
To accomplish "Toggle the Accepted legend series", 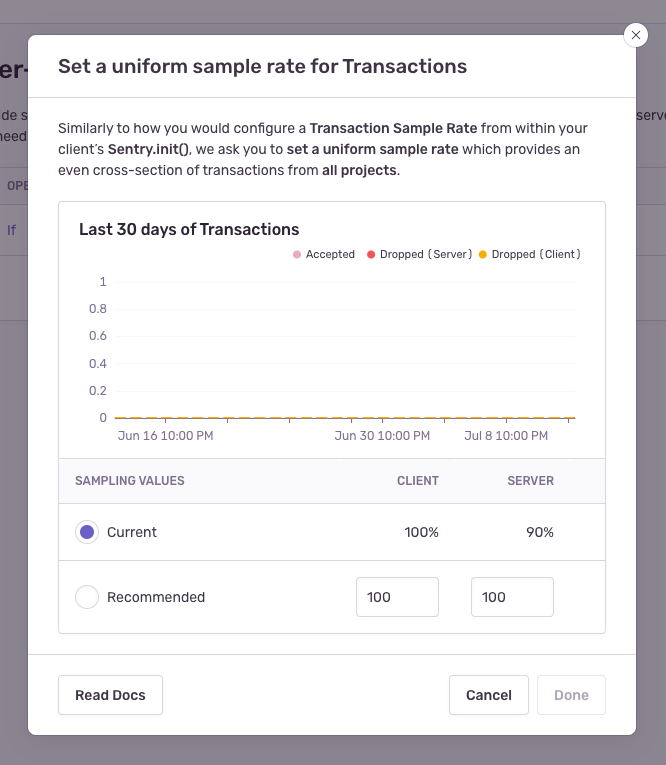I will pyautogui.click(x=324, y=254).
